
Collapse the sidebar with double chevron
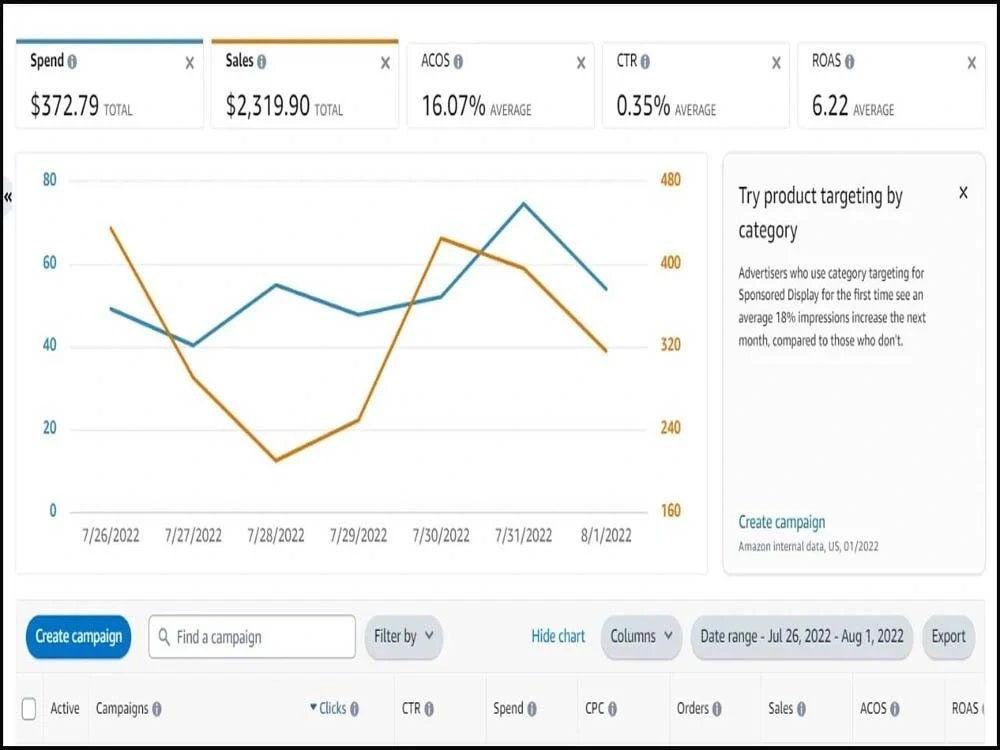pos(8,197)
